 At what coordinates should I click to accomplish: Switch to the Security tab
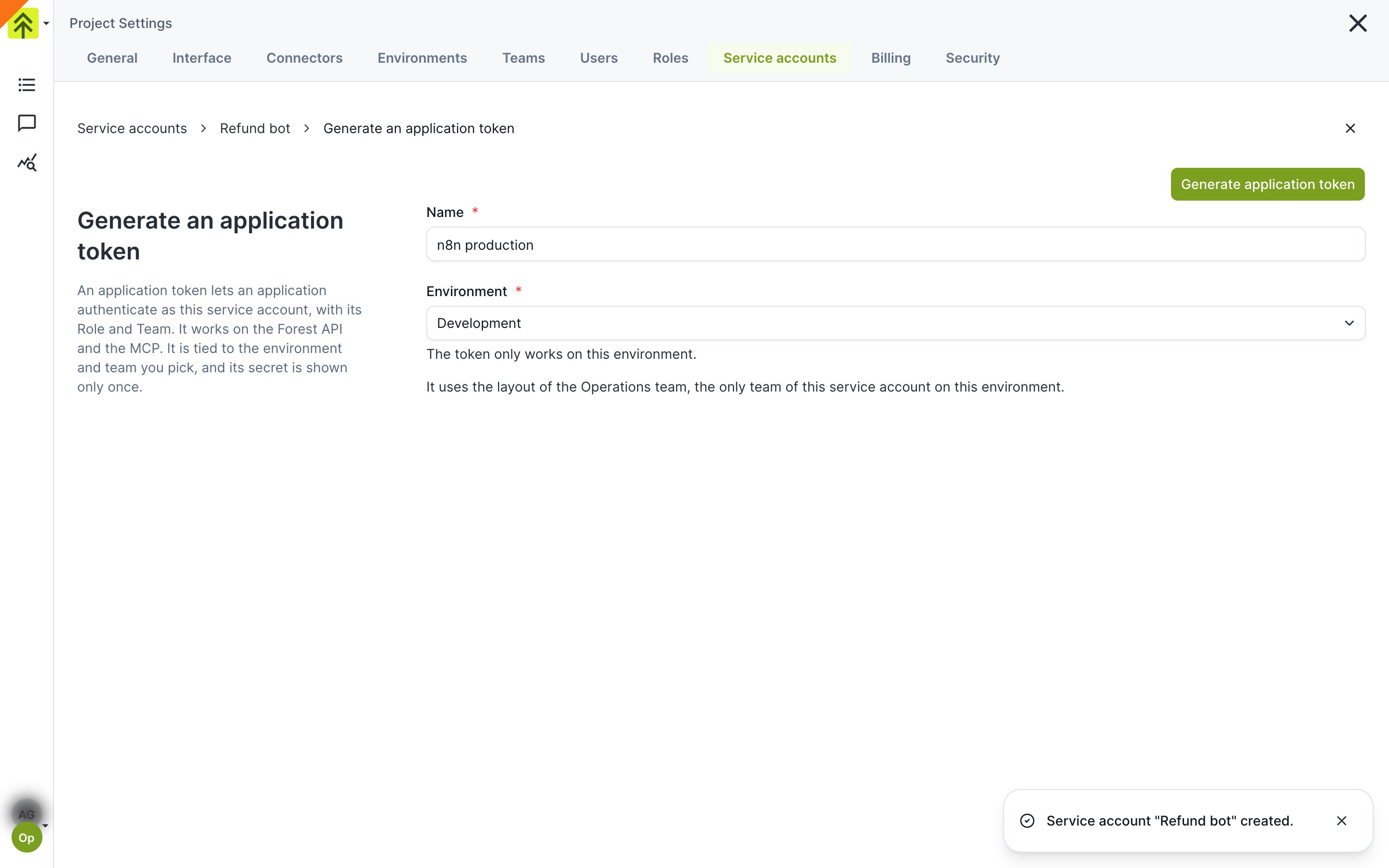click(x=972, y=58)
